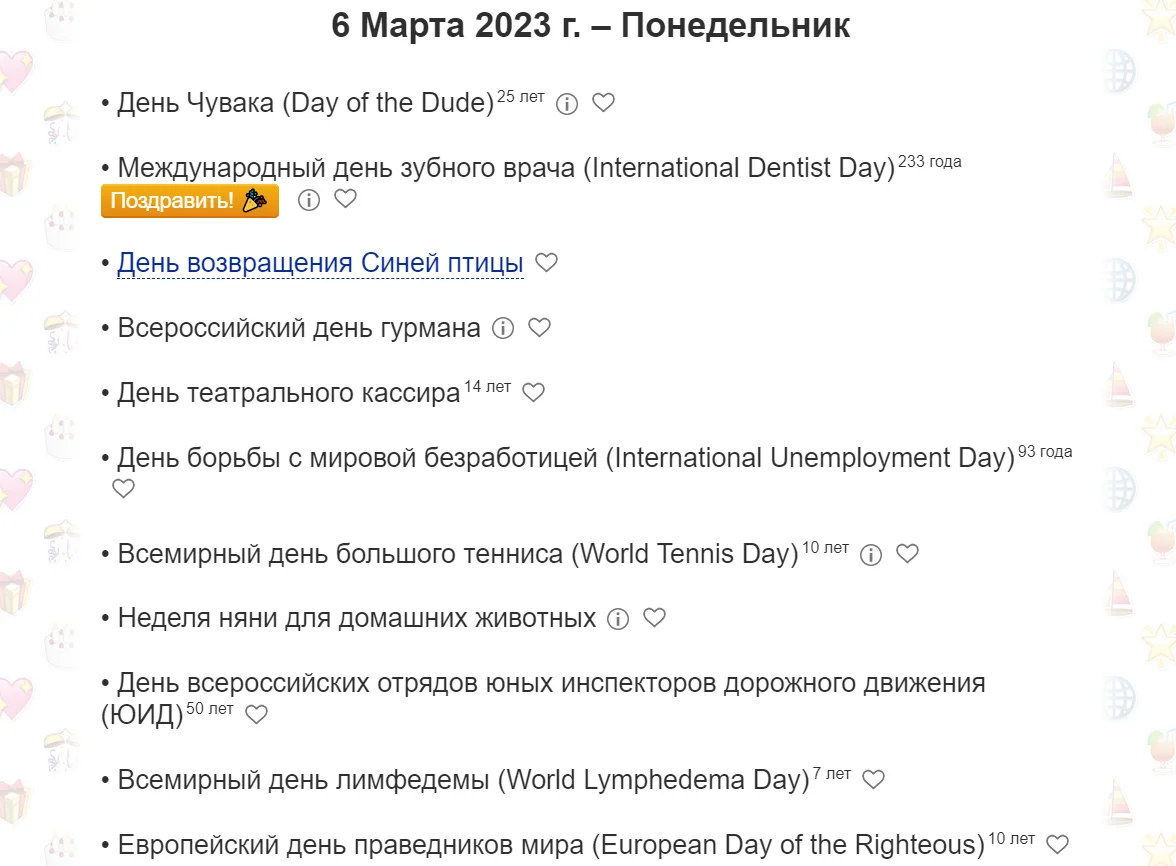This screenshot has width=1176, height=866.
Task: Toggle heart for Неделя няни для домашних животных
Action: (655, 618)
